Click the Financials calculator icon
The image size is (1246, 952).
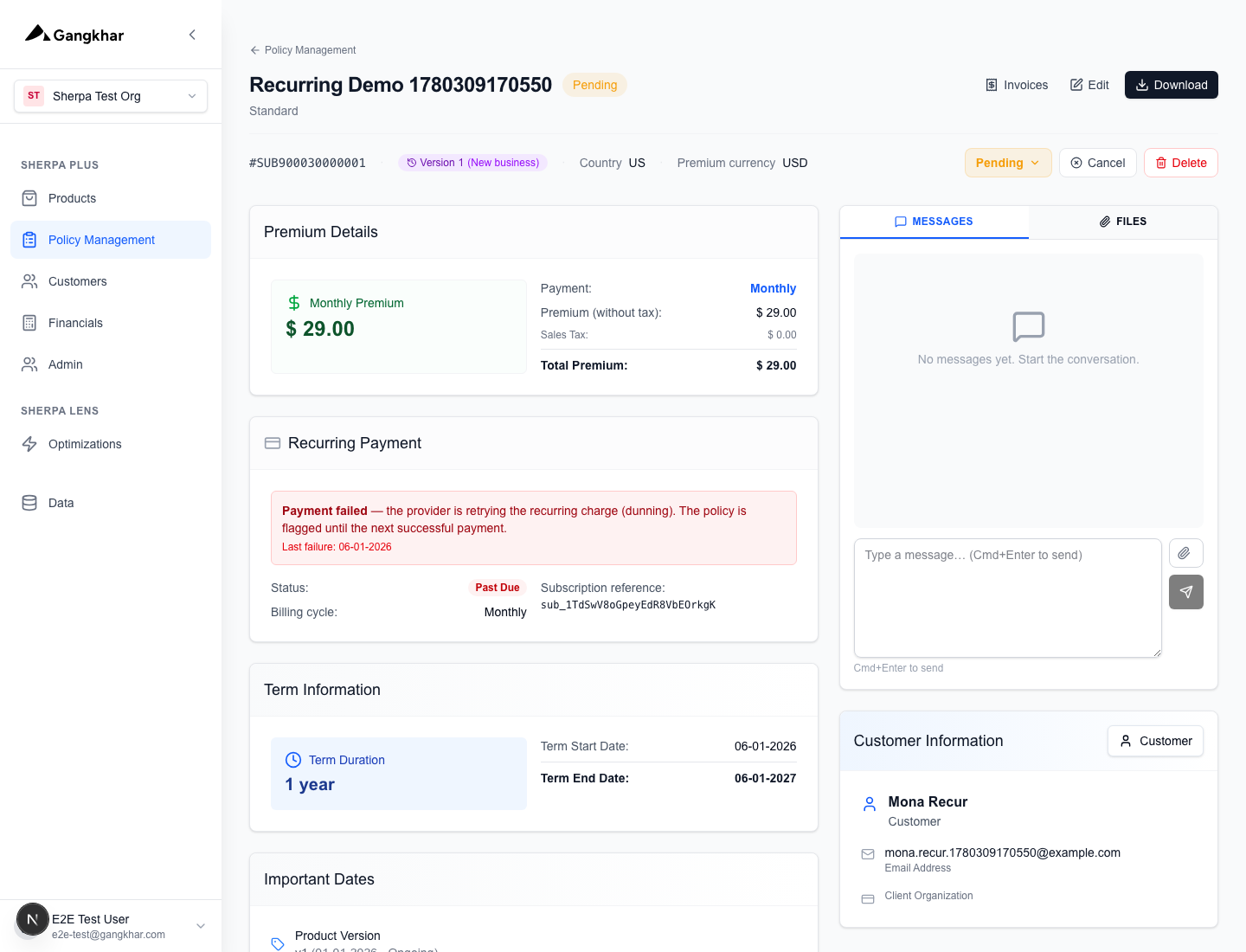tap(29, 323)
